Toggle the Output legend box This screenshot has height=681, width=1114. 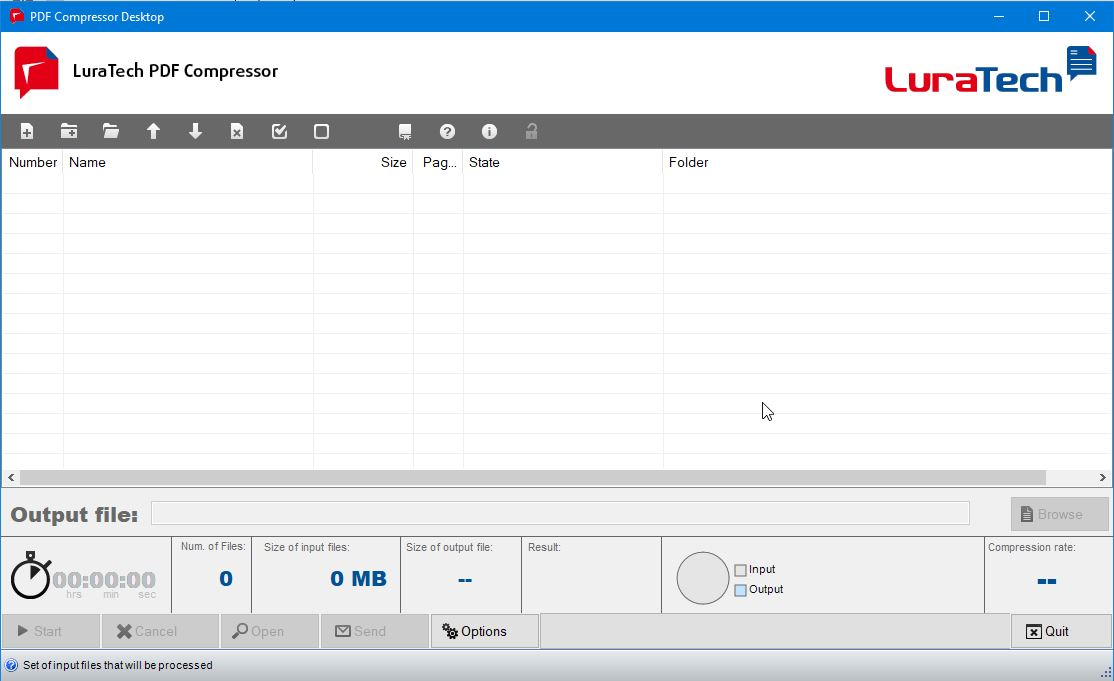[x=740, y=590]
